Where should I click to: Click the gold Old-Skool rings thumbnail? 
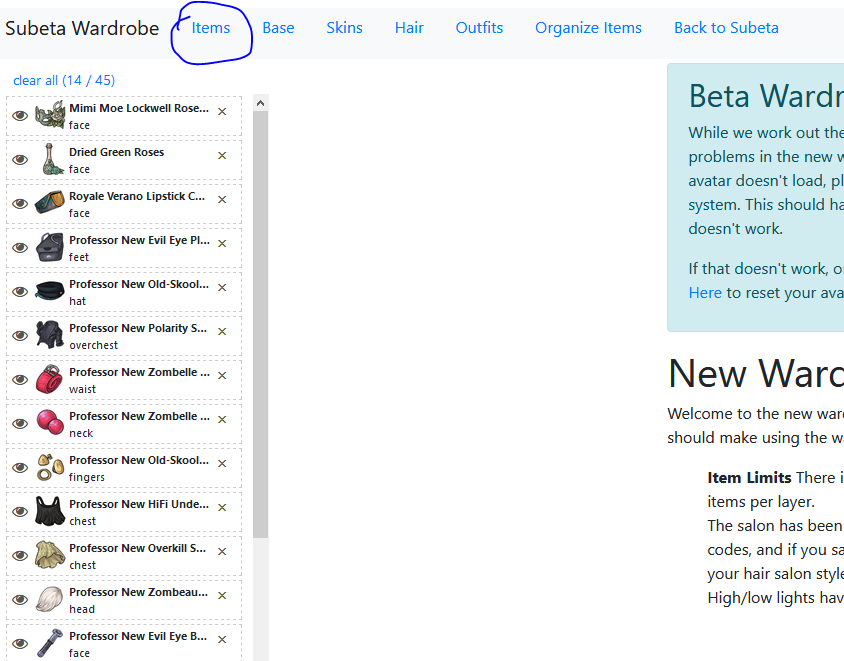point(50,467)
